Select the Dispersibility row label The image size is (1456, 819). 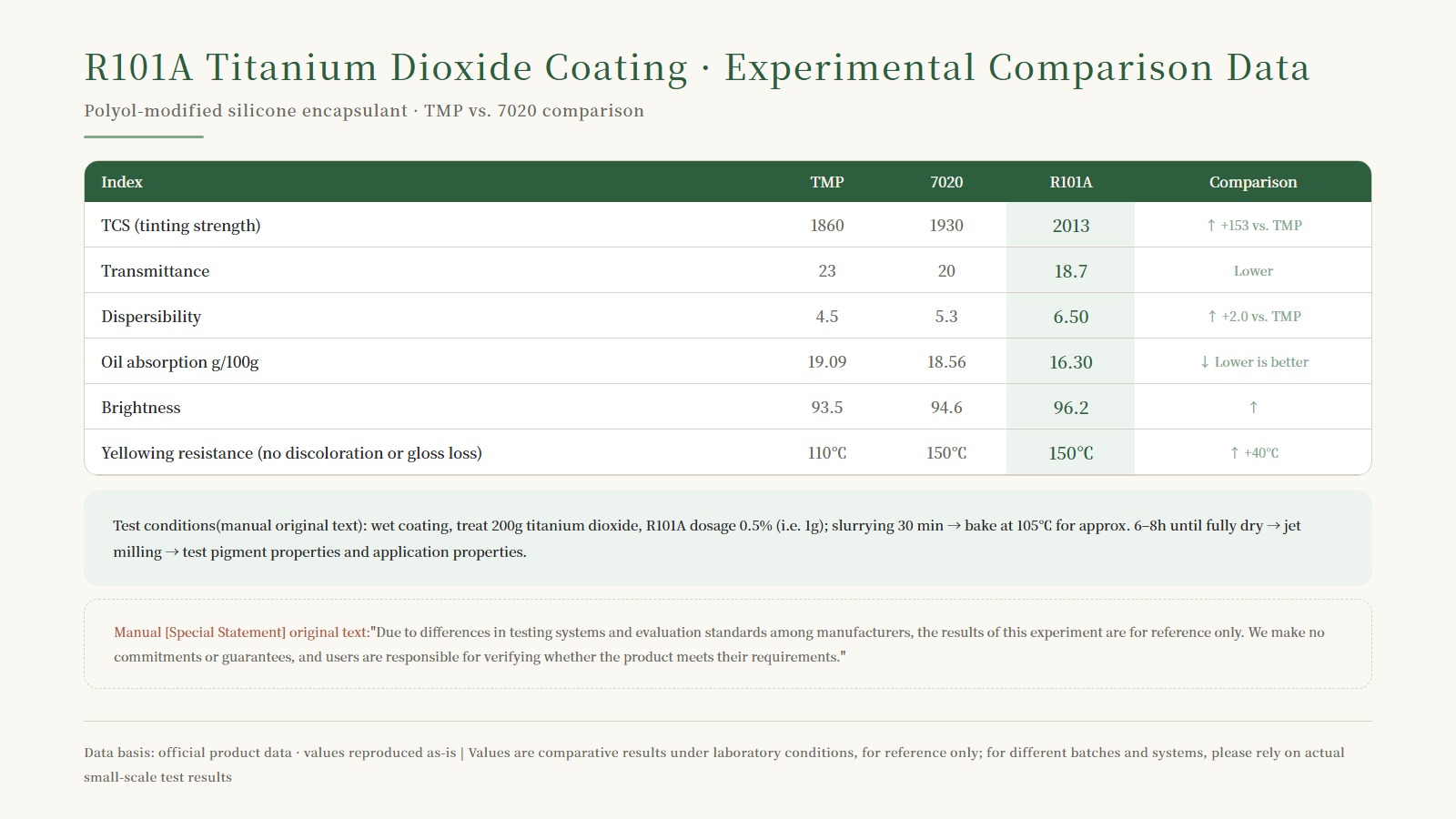tap(151, 317)
